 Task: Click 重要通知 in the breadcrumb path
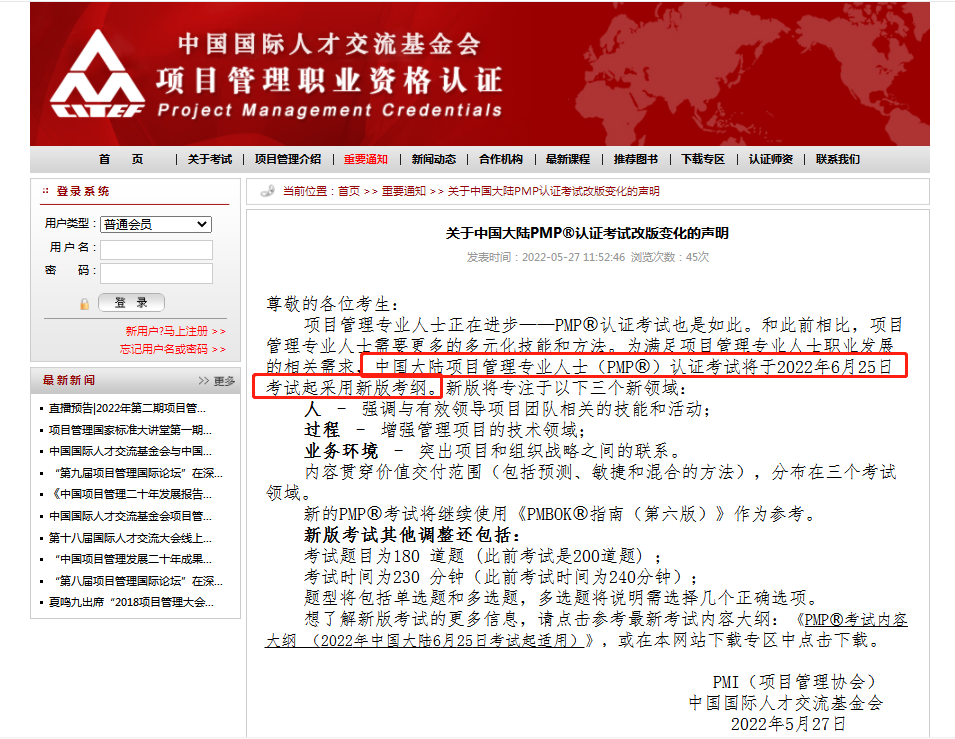click(403, 191)
